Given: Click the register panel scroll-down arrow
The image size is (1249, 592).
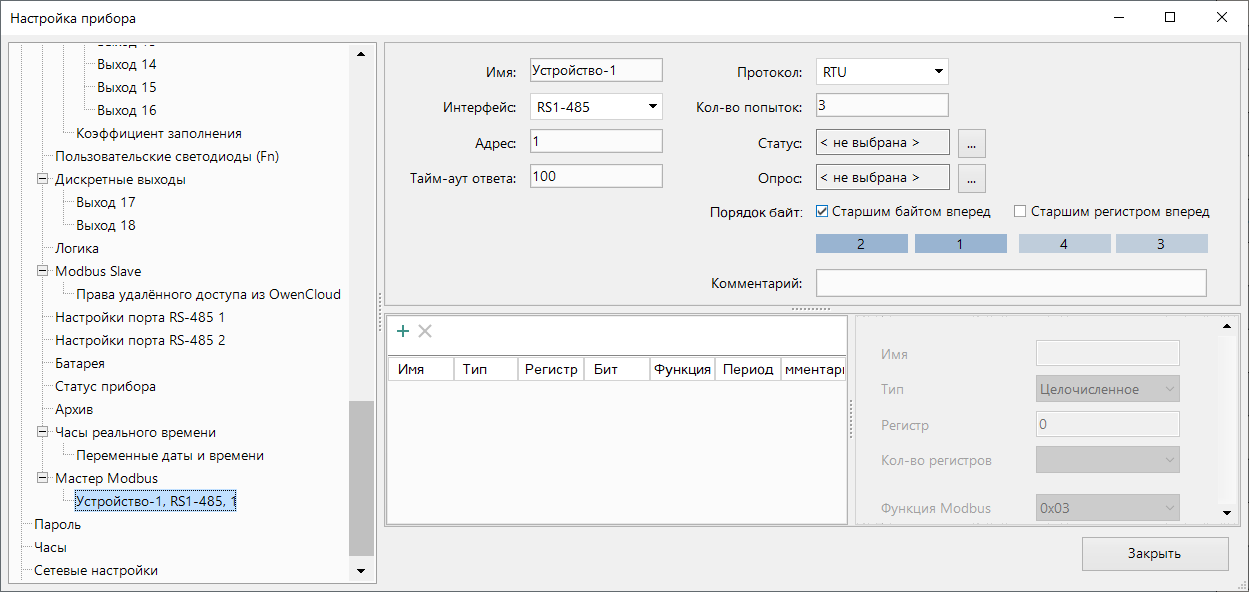Looking at the screenshot, I should click(1228, 512).
